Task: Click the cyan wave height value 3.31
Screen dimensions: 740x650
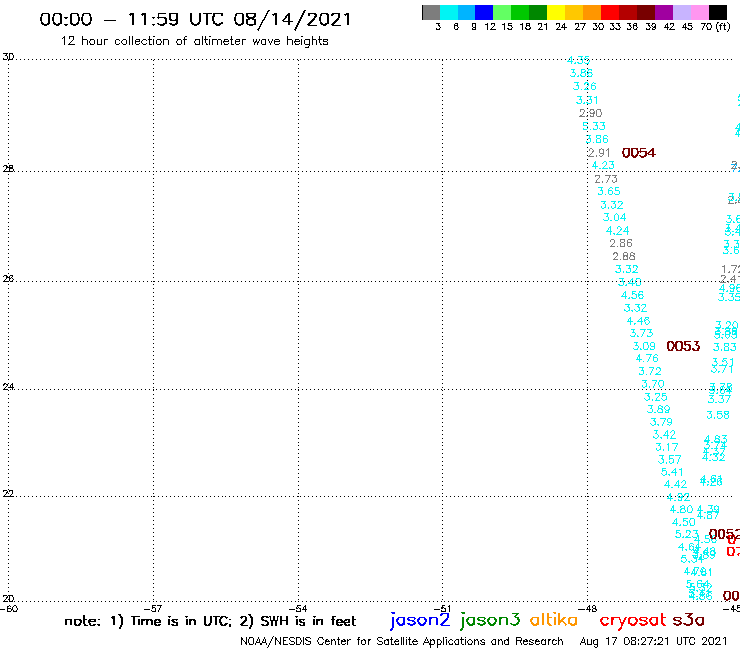Action: pyautogui.click(x=587, y=100)
